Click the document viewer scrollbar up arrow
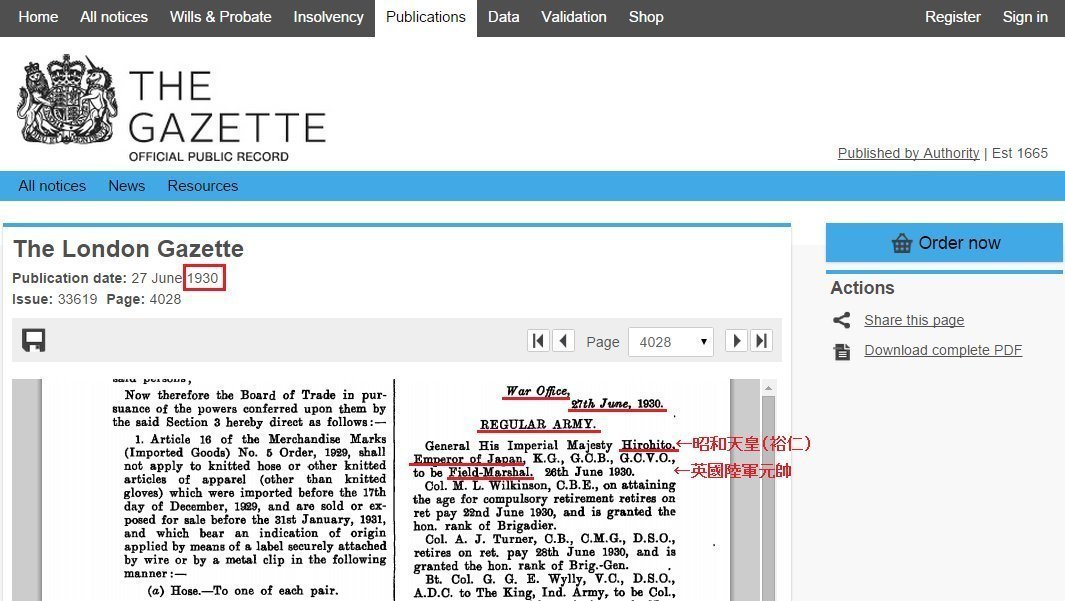The width and height of the screenshot is (1065, 601). coord(768,388)
